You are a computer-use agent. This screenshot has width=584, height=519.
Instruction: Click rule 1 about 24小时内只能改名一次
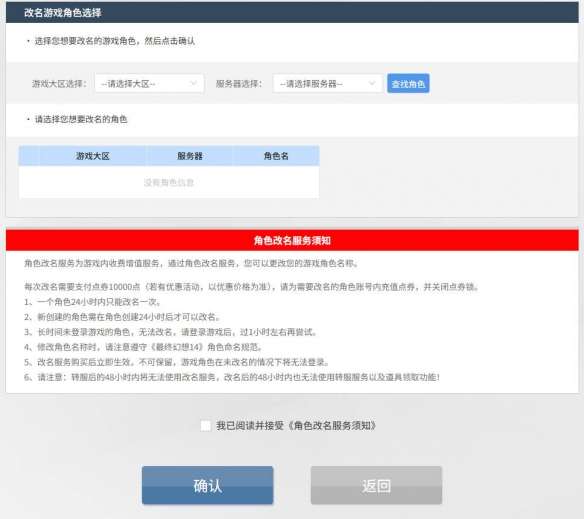click(x=92, y=302)
